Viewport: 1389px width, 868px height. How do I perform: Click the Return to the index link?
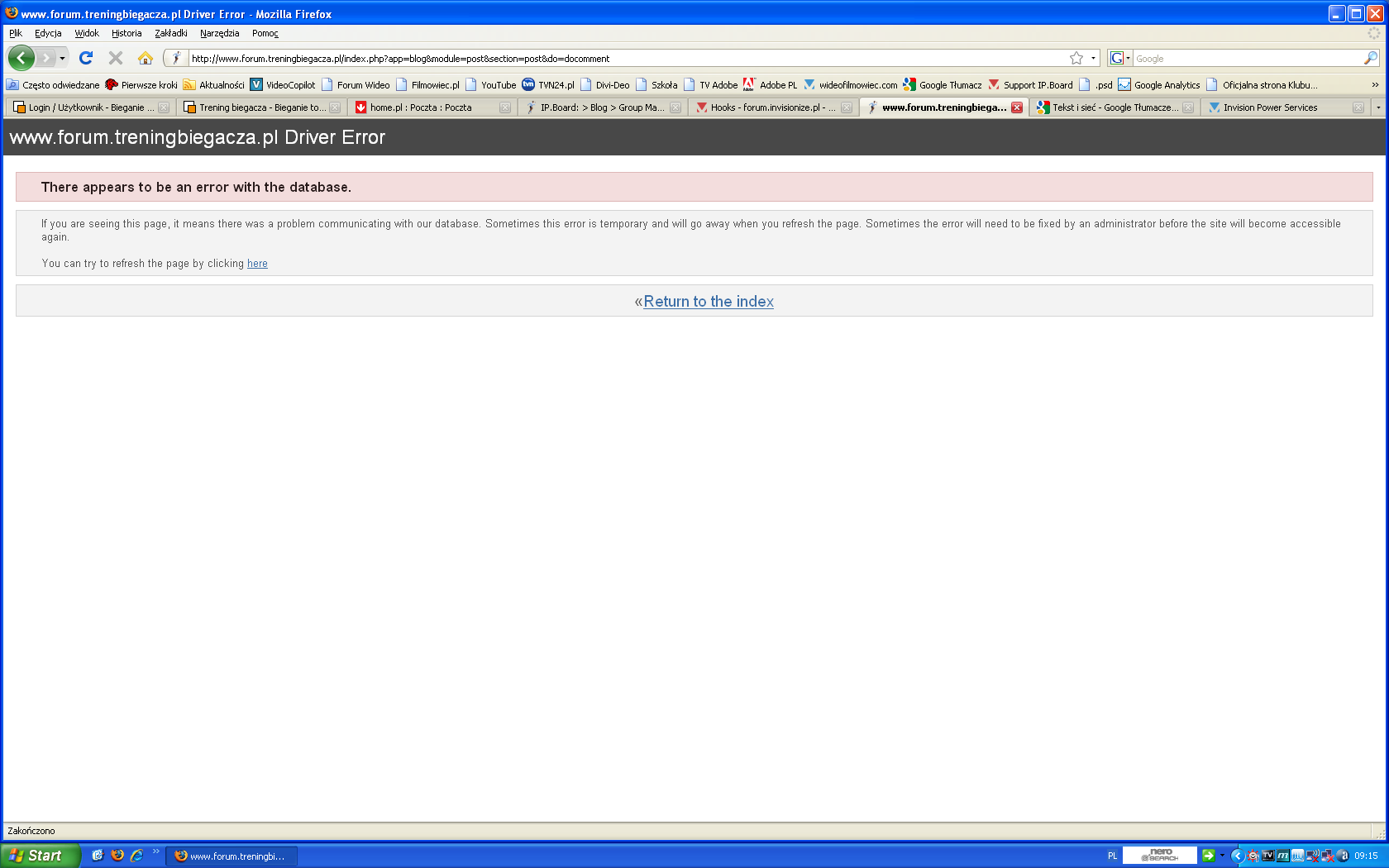pyautogui.click(x=709, y=302)
